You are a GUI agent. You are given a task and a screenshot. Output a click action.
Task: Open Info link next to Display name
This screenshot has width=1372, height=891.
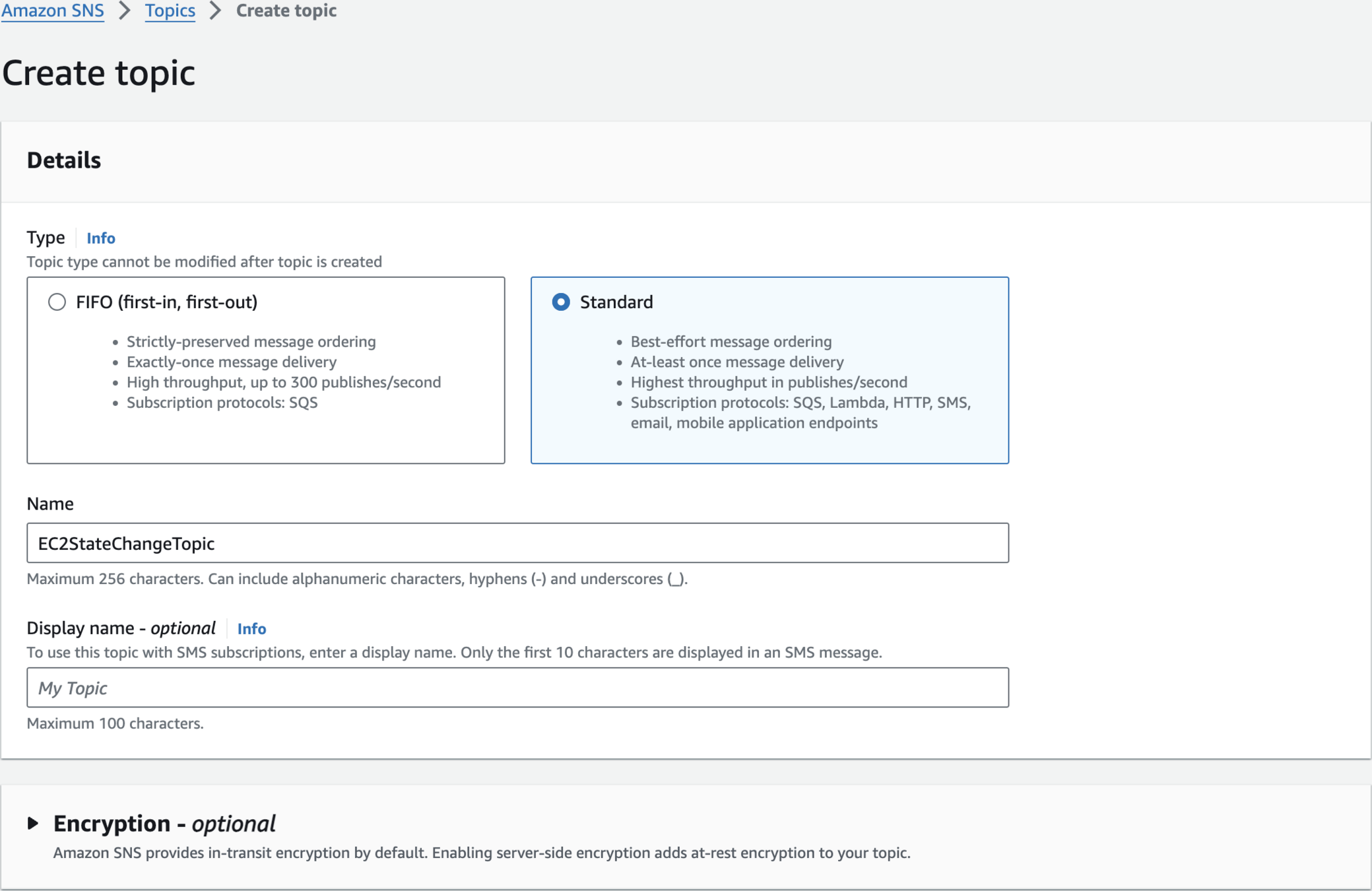click(x=251, y=629)
